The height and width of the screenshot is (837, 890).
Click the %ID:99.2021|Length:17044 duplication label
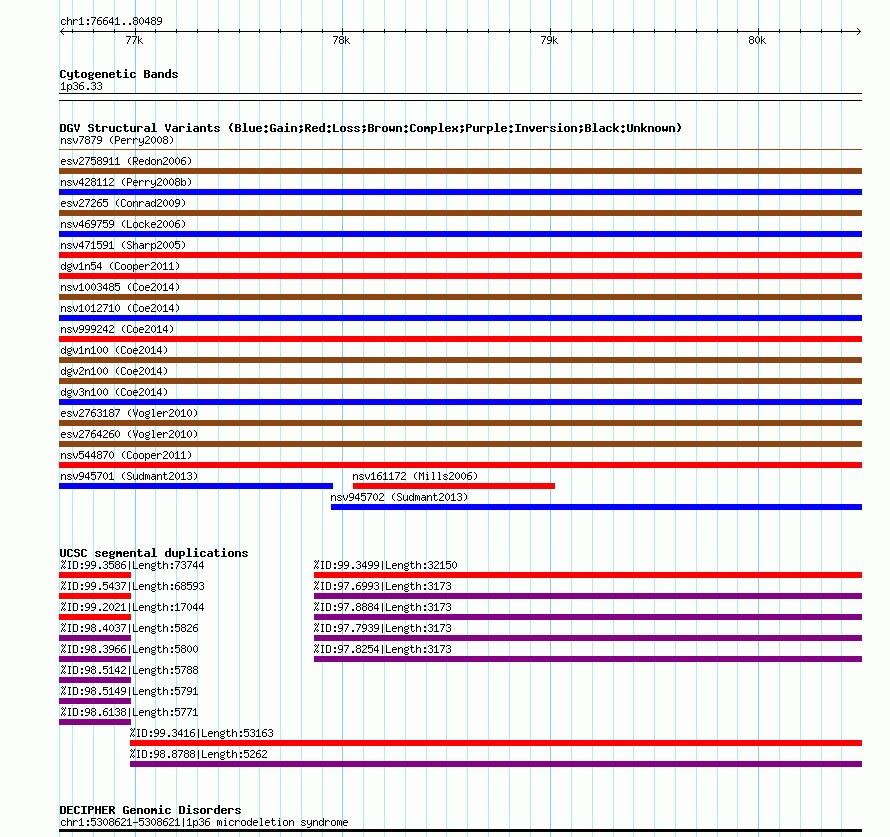click(132, 607)
